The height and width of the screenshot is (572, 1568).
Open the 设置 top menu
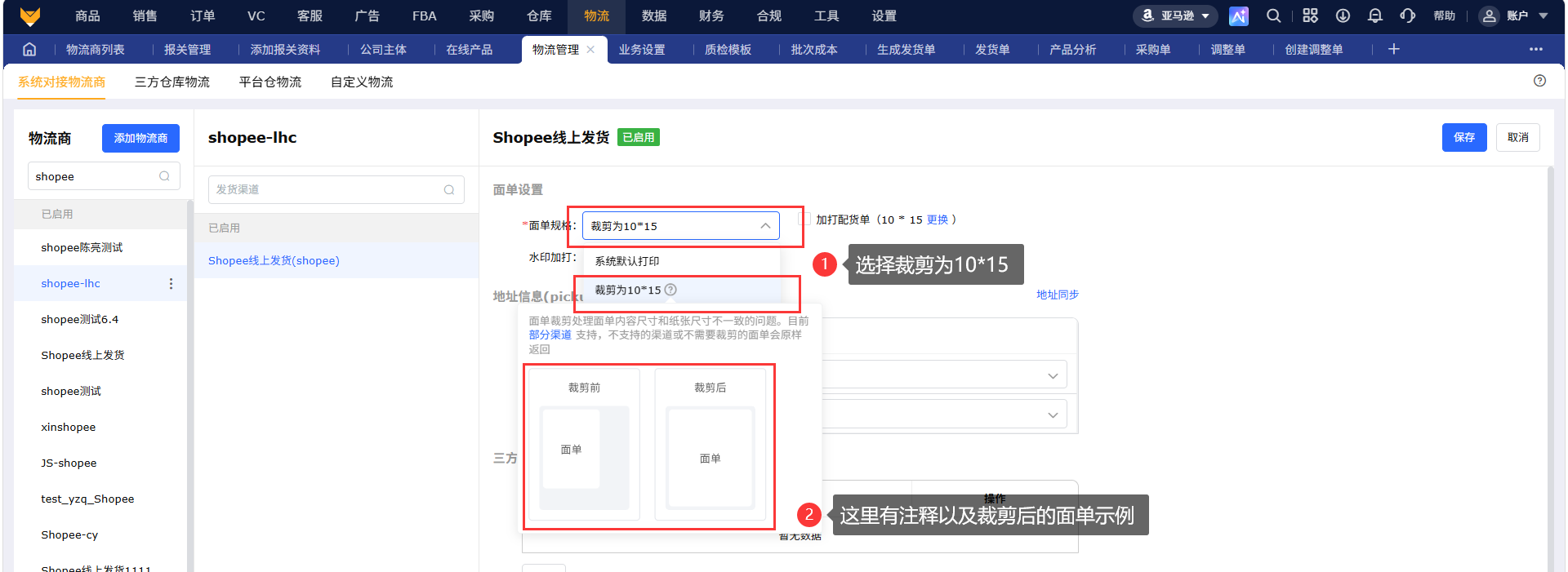[x=884, y=16]
